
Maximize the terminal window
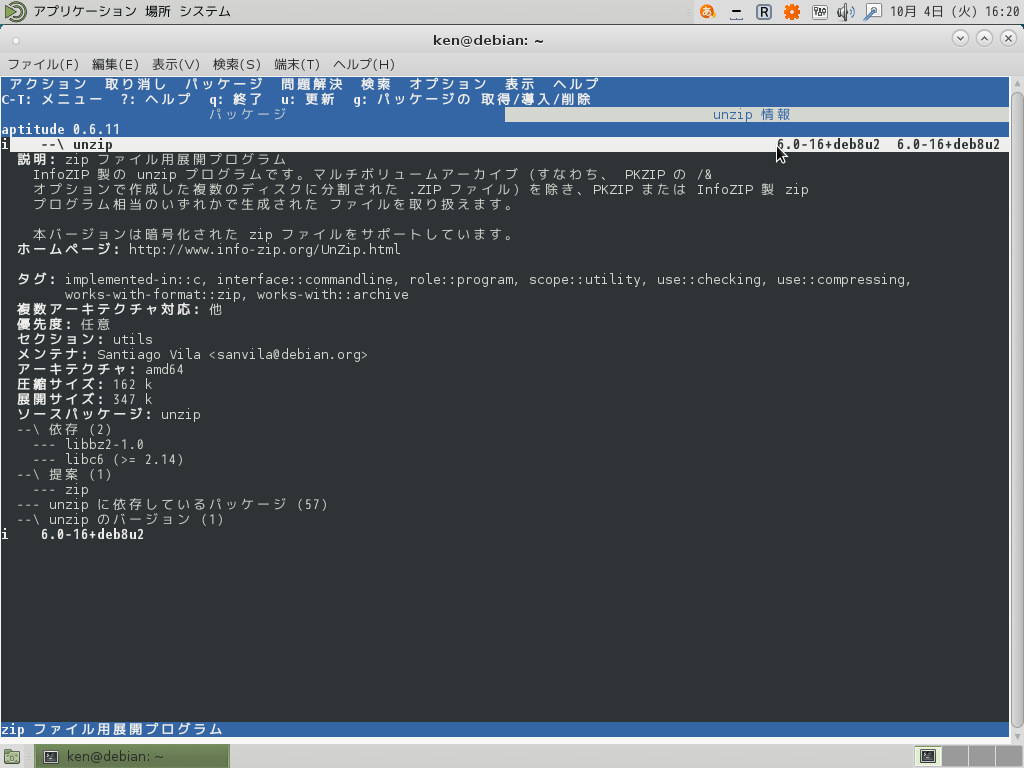984,39
